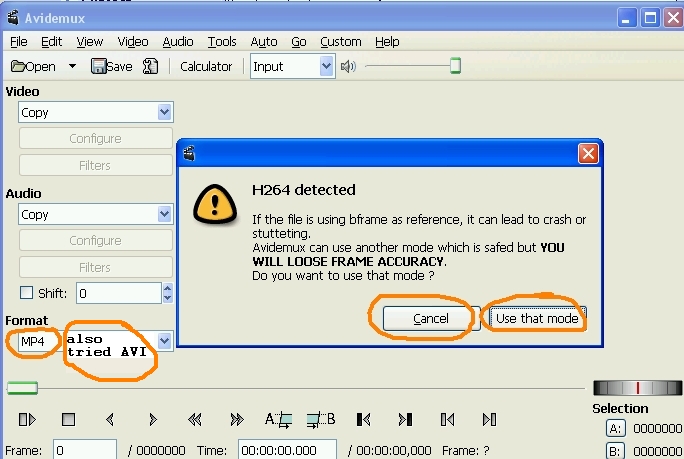Increase the Shift value with up arrow
684x459 pixels.
point(168,288)
